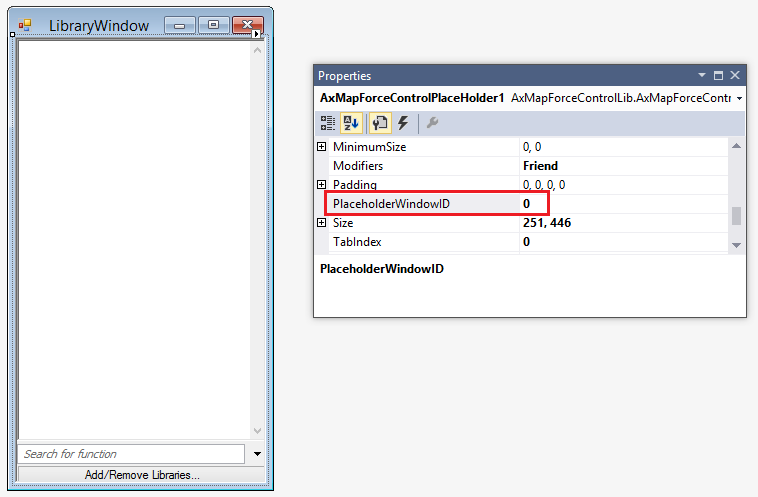Select the Alphabetical sort icon
The image size is (758, 497).
tap(351, 123)
